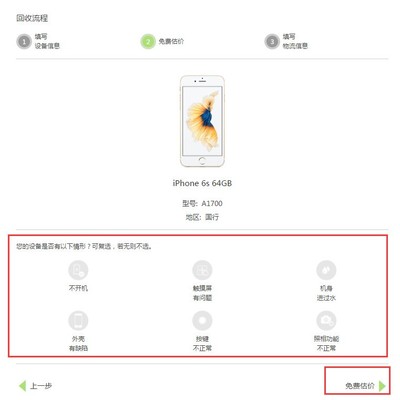Click the iPhone 6s 64GB title text
The height and width of the screenshot is (400, 400).
coord(202,183)
